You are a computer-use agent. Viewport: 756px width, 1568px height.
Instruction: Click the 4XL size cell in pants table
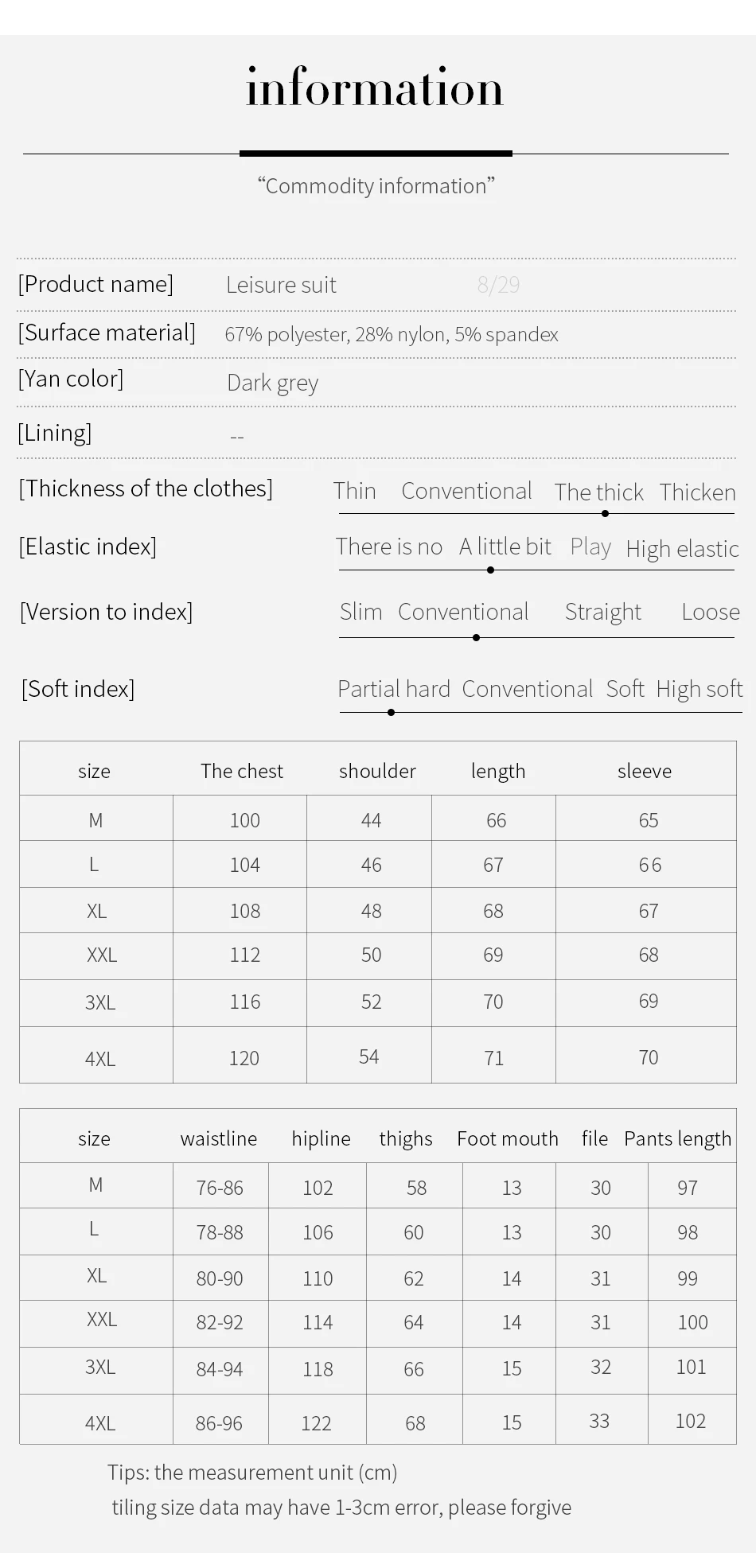pyautogui.click(x=100, y=1423)
